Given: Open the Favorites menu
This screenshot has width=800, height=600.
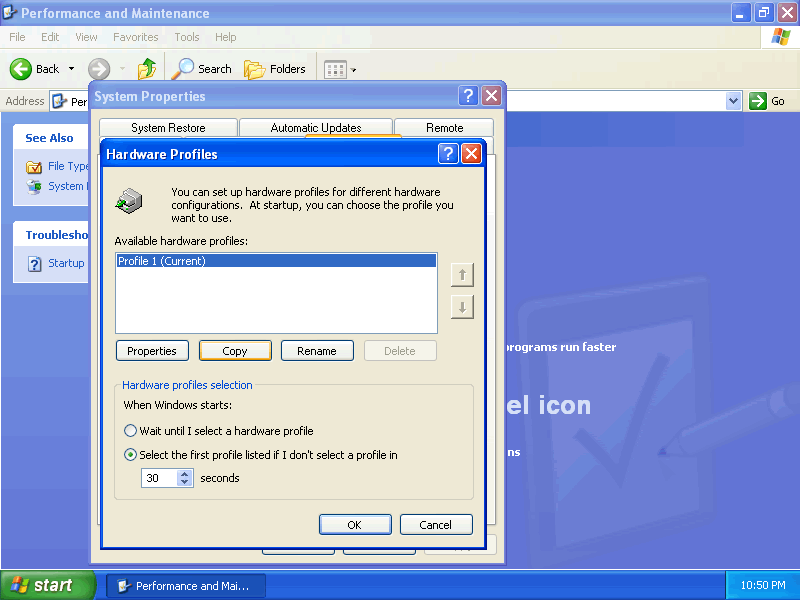Looking at the screenshot, I should click(x=136, y=37).
